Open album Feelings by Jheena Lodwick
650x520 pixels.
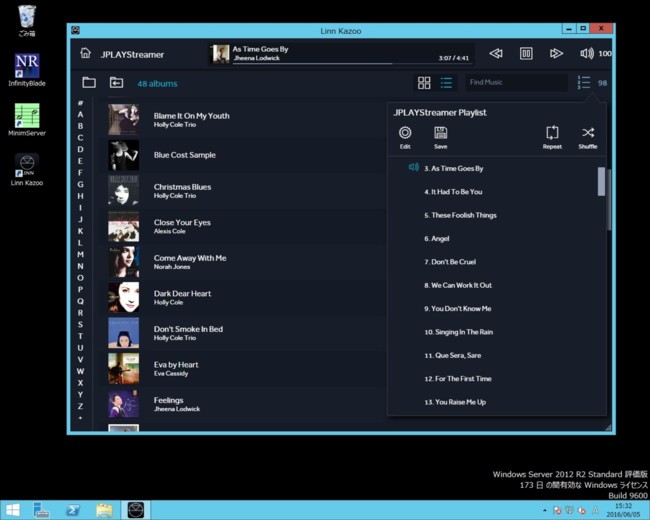[x=245, y=404]
